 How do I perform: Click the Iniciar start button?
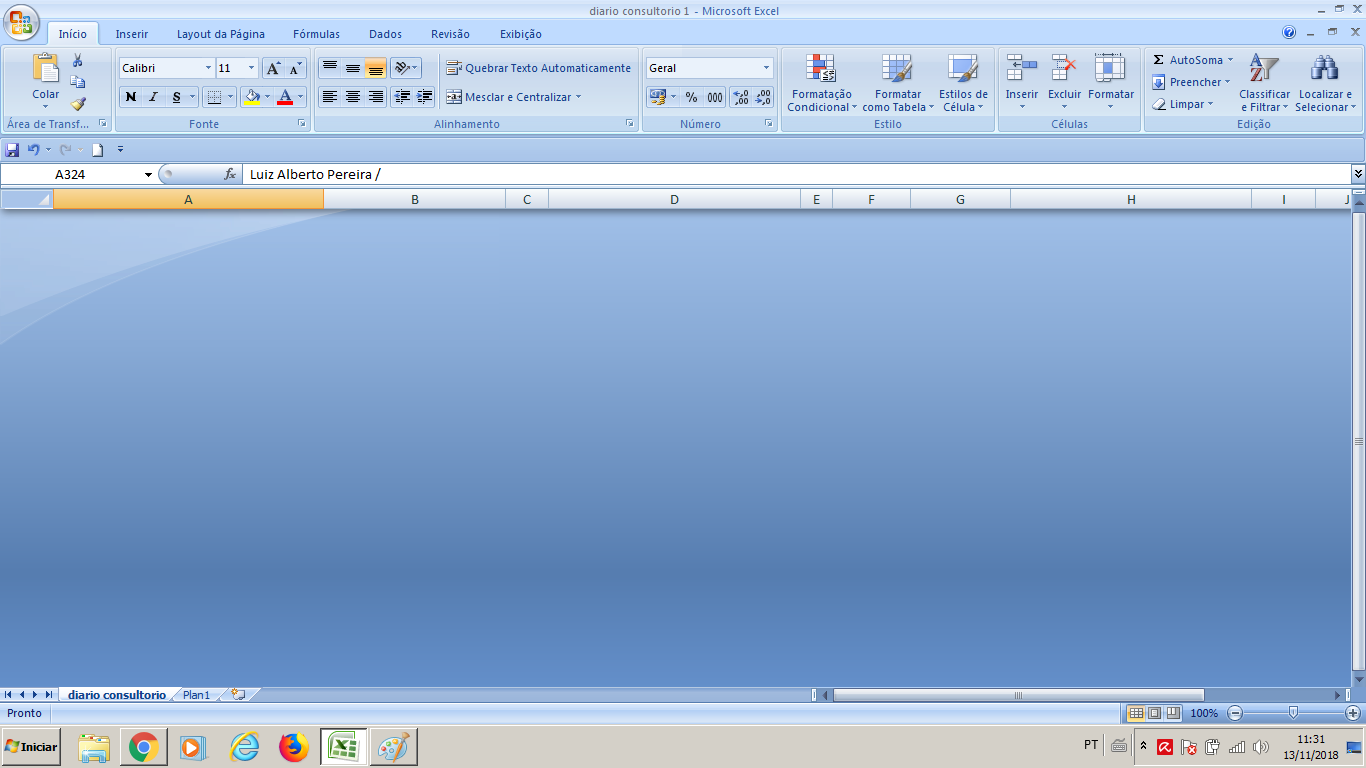pyautogui.click(x=32, y=747)
